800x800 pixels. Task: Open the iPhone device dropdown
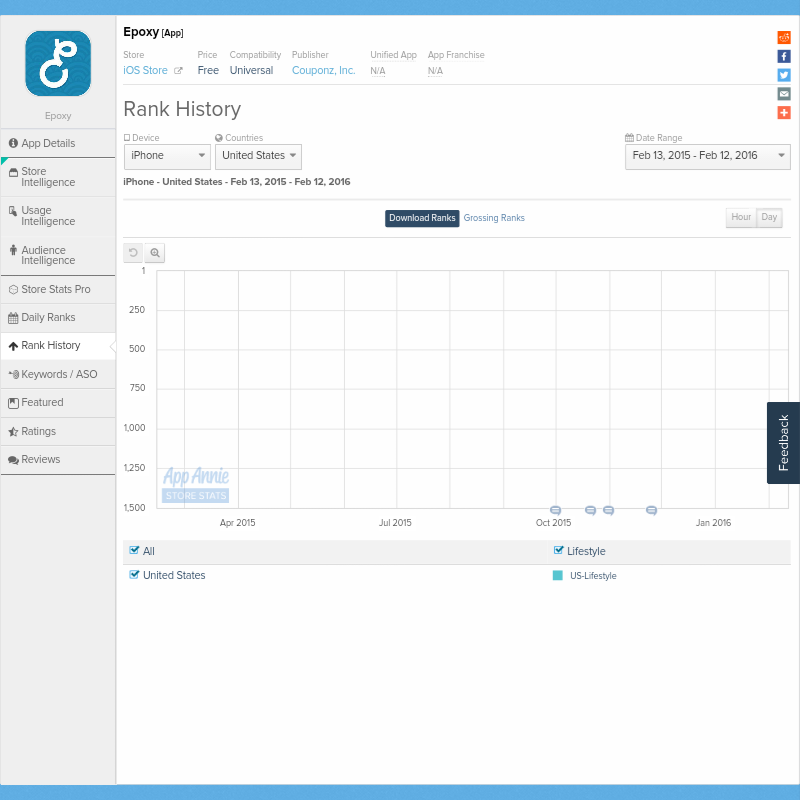tap(167, 156)
